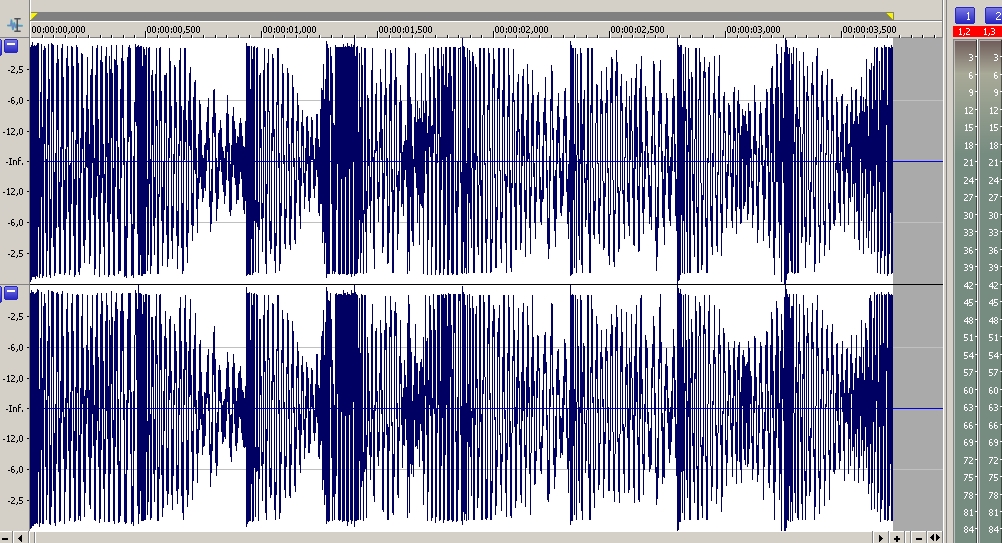Click the level zoom out icon at bottom left
The image size is (1002, 543).
(7, 538)
